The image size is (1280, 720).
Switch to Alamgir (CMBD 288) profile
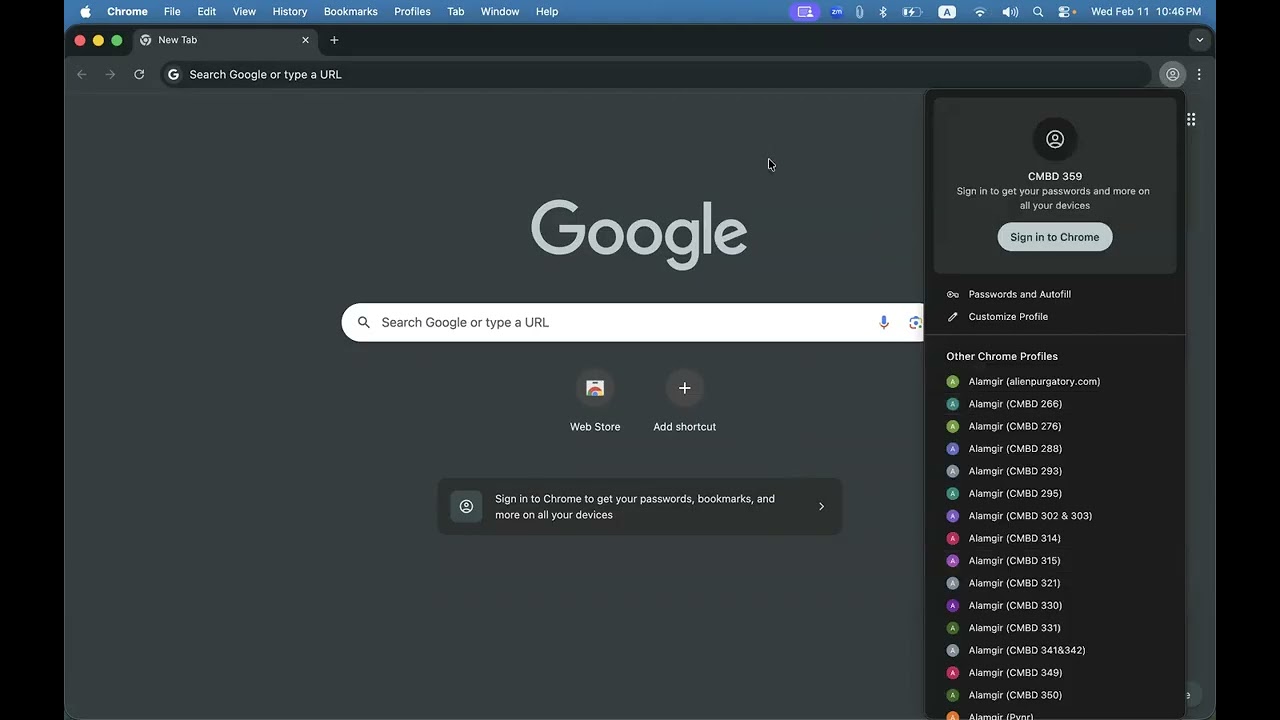(1055, 449)
